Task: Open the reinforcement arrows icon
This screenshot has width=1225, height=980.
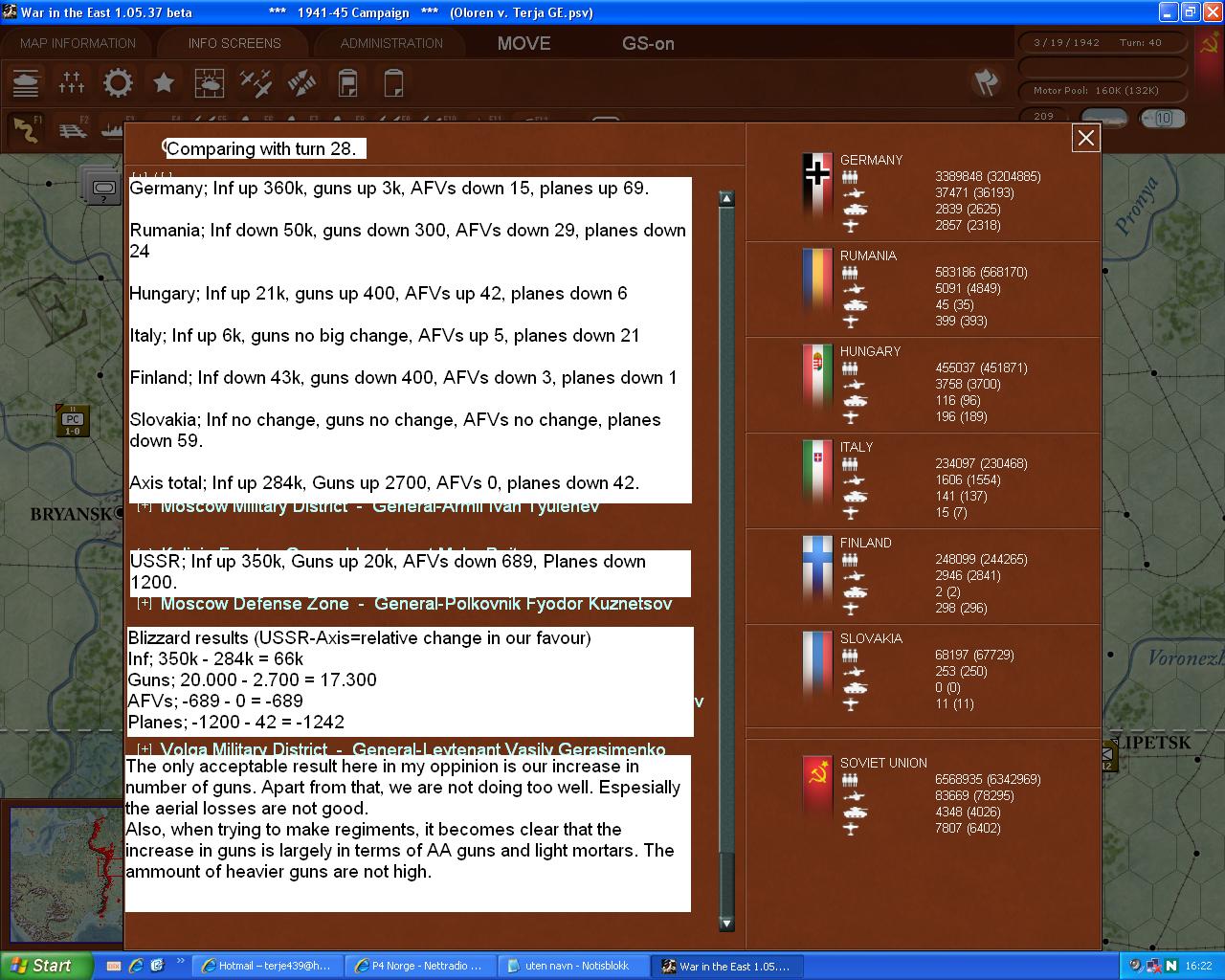Action: (x=301, y=83)
